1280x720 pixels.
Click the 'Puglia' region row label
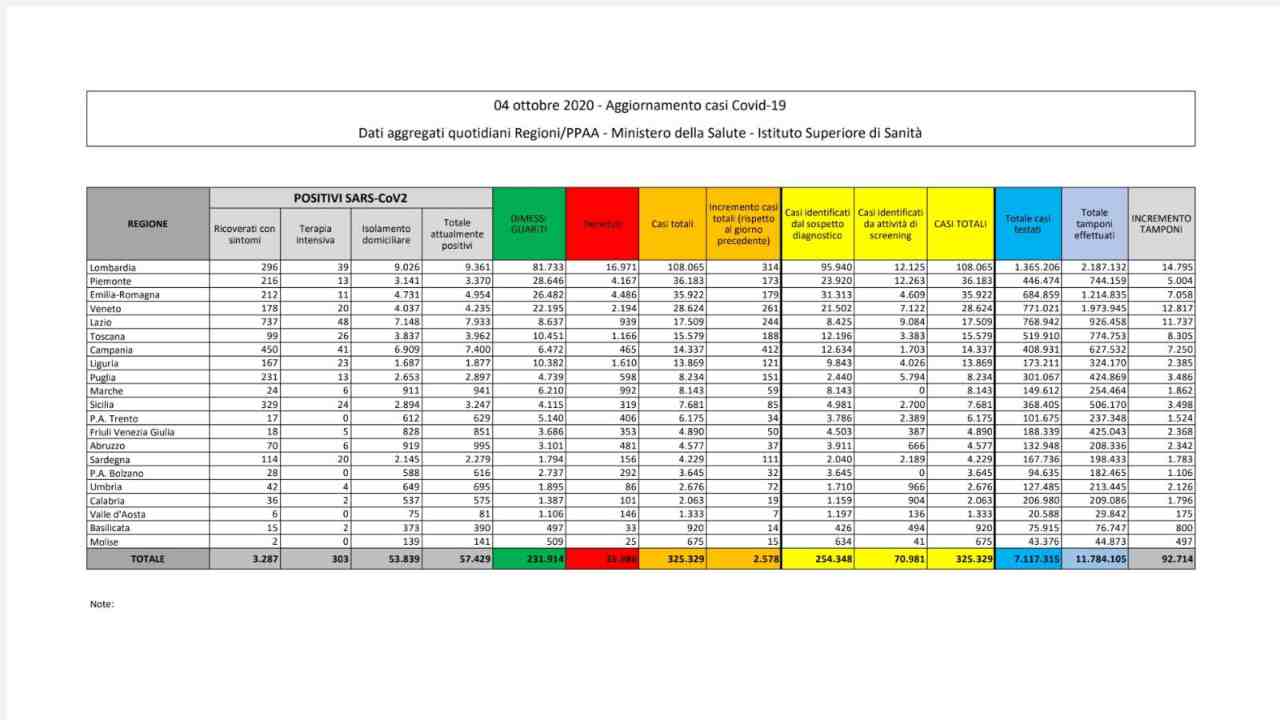pyautogui.click(x=103, y=378)
